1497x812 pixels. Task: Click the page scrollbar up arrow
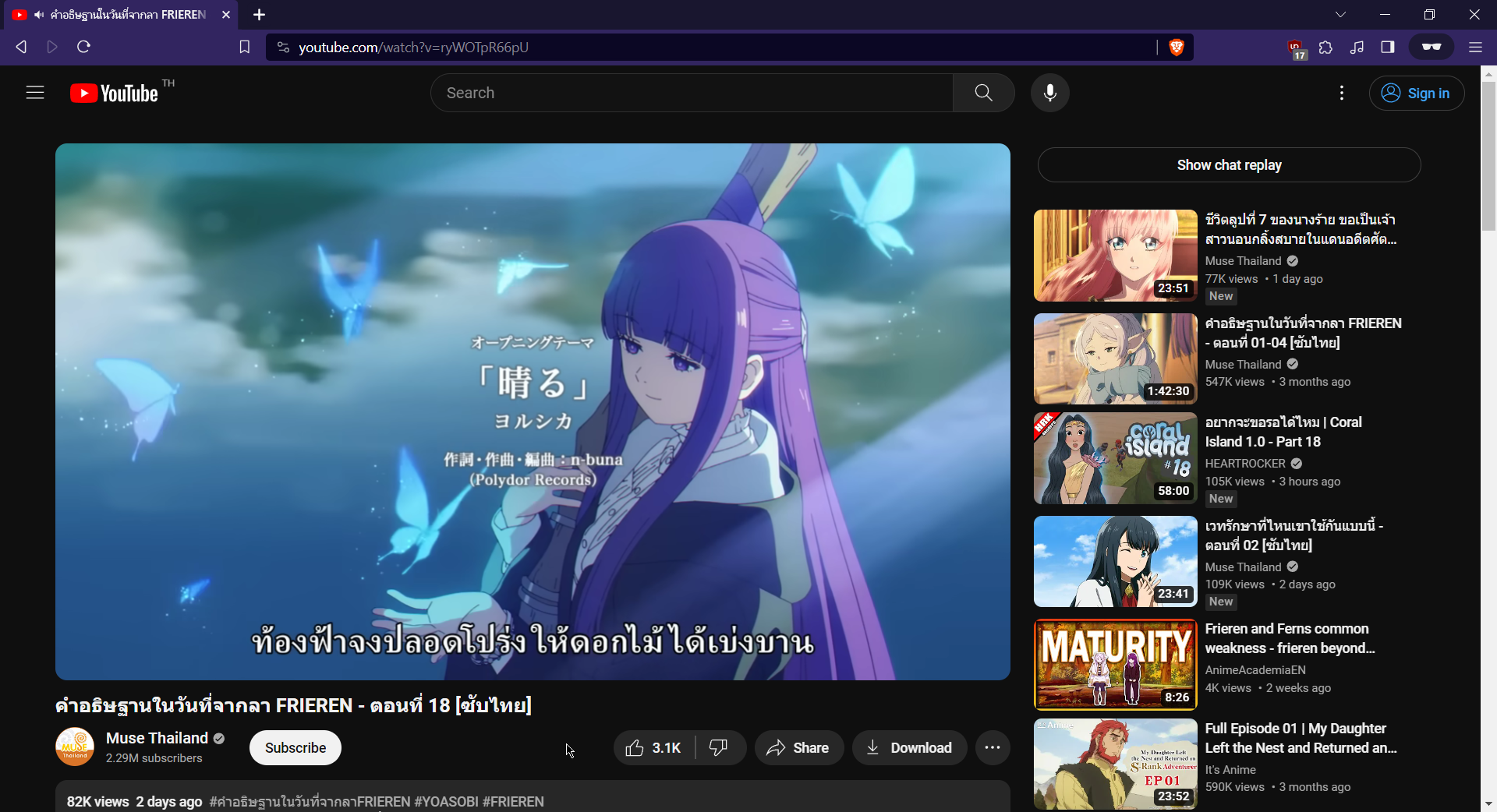pyautogui.click(x=1488, y=74)
